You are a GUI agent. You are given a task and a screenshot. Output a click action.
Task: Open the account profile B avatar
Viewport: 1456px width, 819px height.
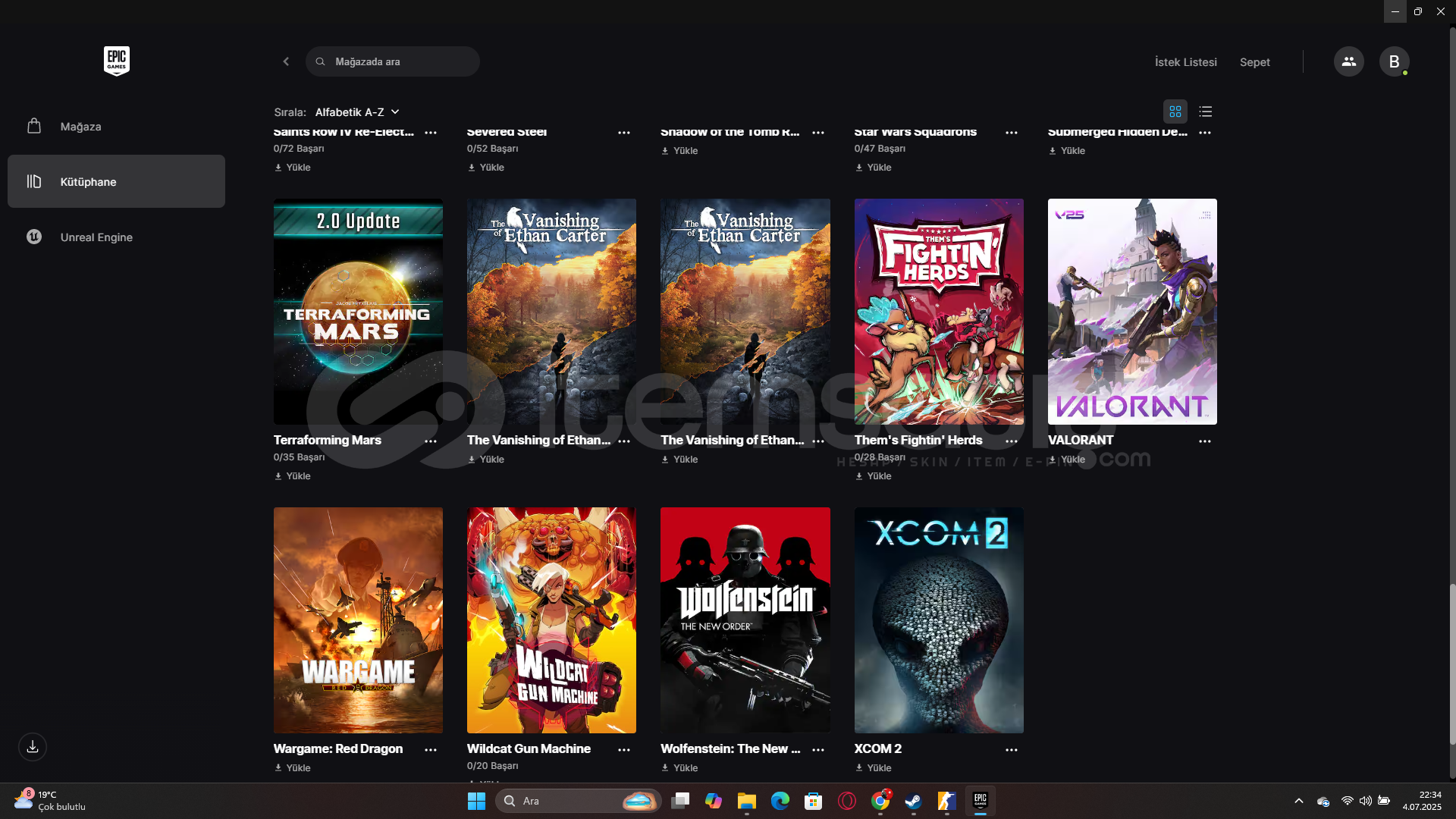1394,61
